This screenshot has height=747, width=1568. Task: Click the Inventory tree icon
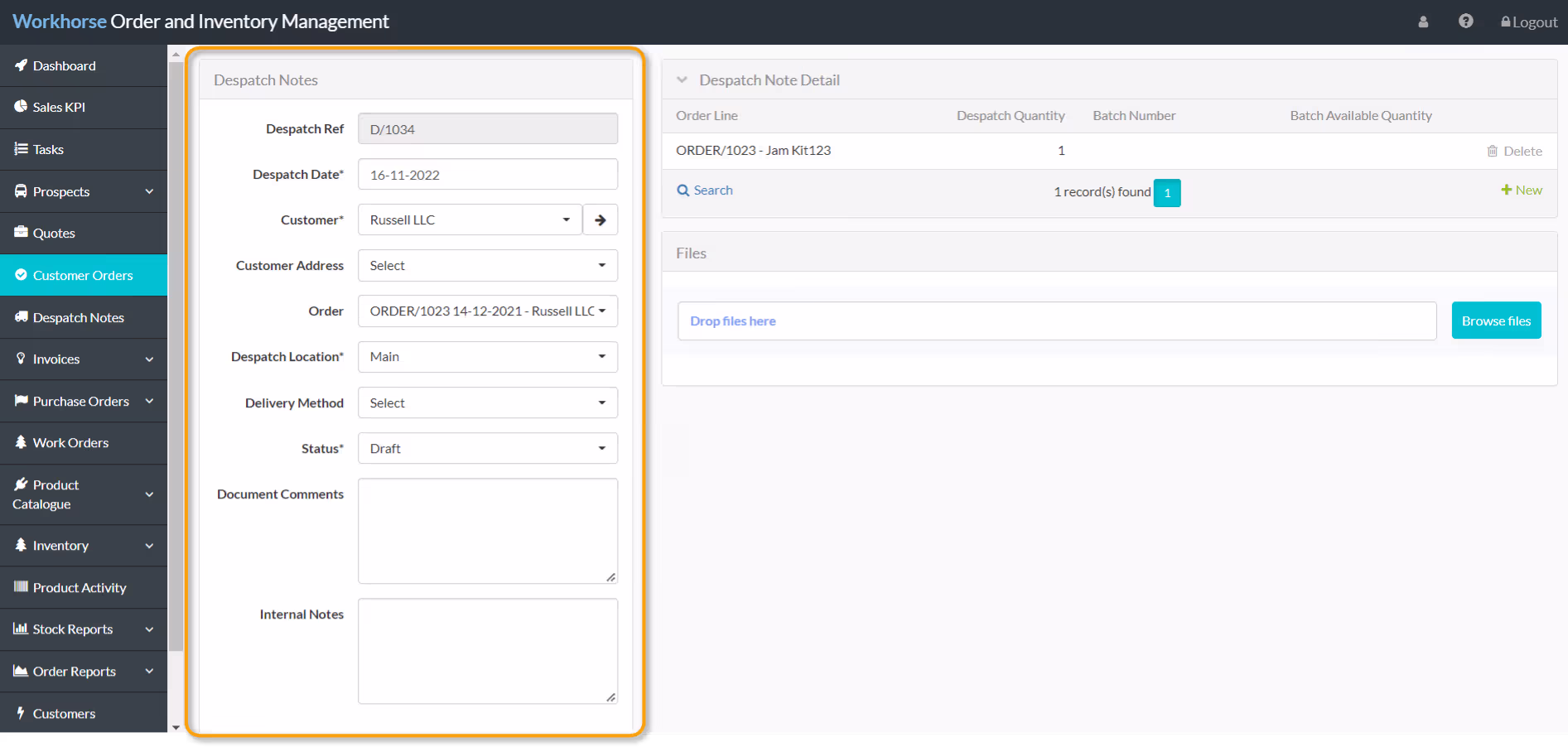coord(21,545)
